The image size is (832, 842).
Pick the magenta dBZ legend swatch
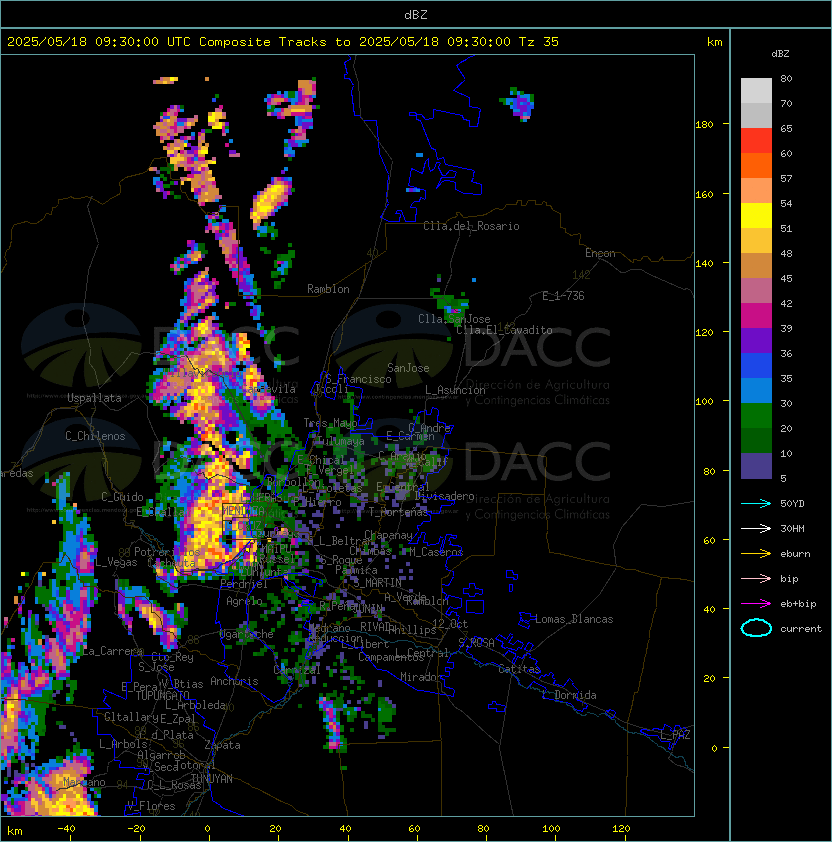point(756,316)
